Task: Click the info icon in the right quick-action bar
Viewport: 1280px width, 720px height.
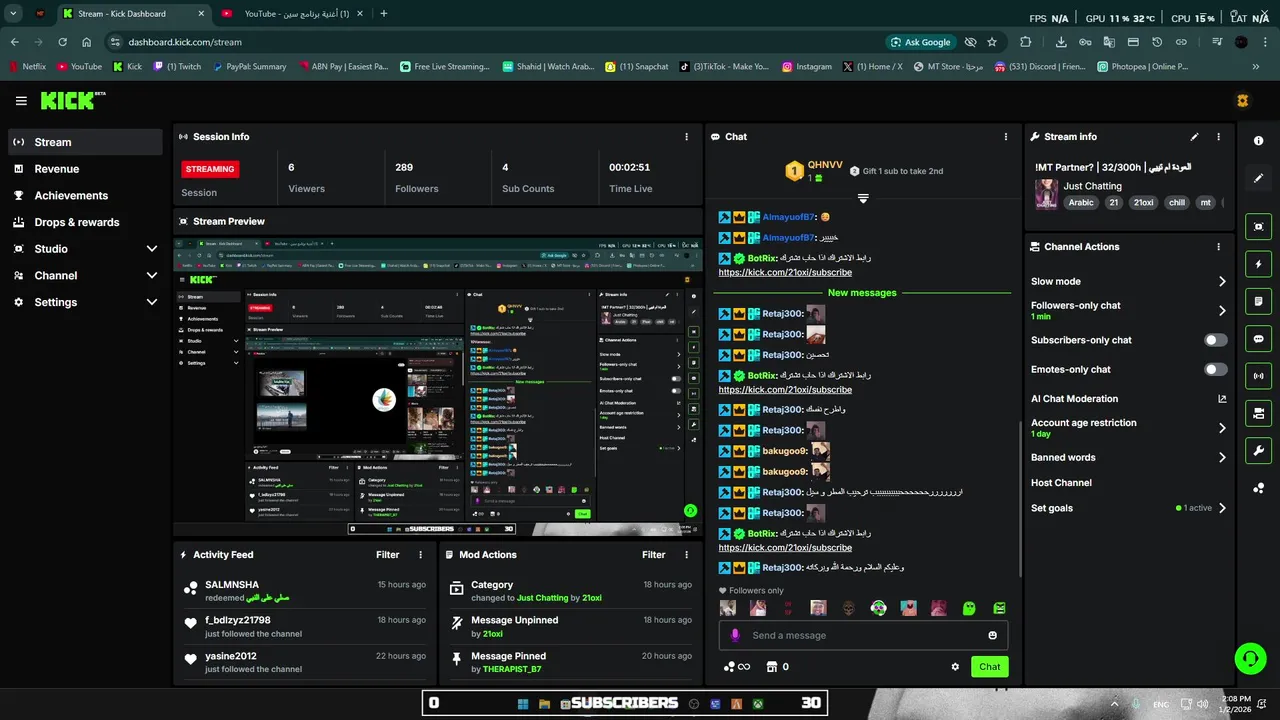Action: [x=1258, y=141]
